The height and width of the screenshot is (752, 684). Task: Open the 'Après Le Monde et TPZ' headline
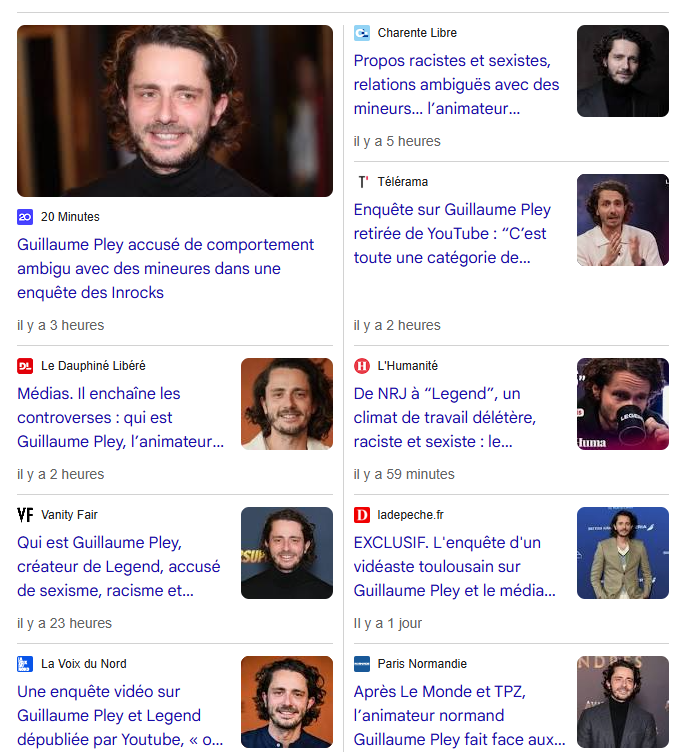pyautogui.click(x=459, y=716)
